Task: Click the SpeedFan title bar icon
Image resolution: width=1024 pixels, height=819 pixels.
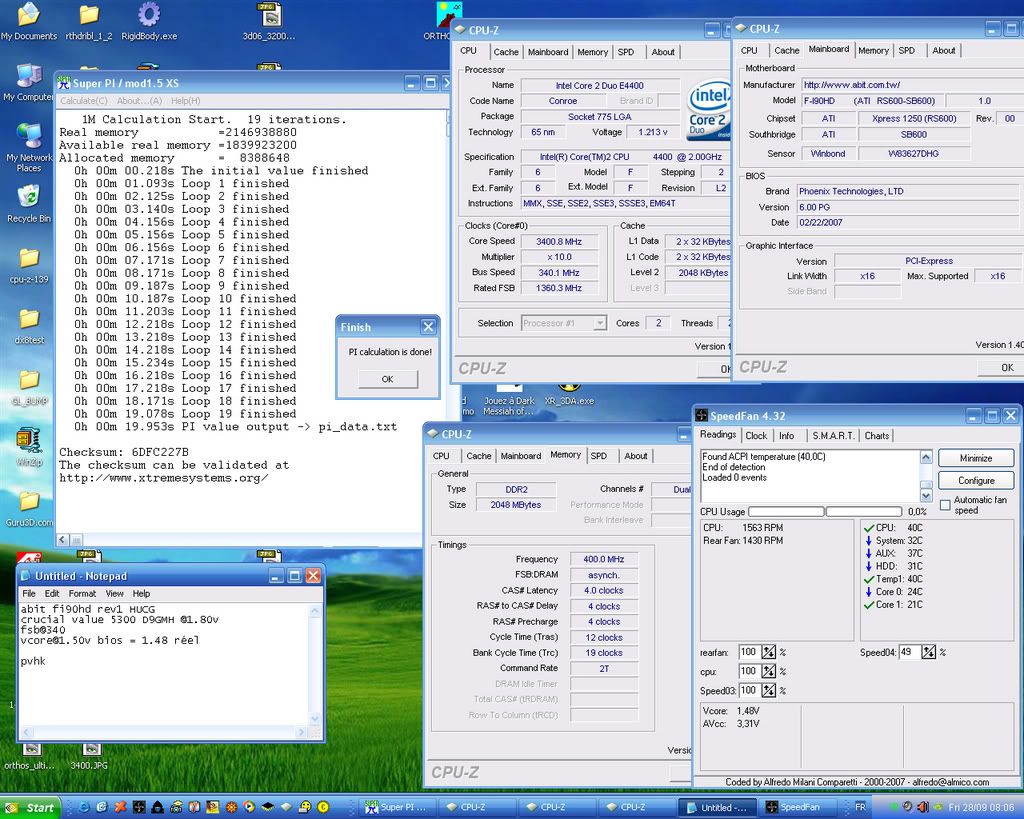Action: 702,415
